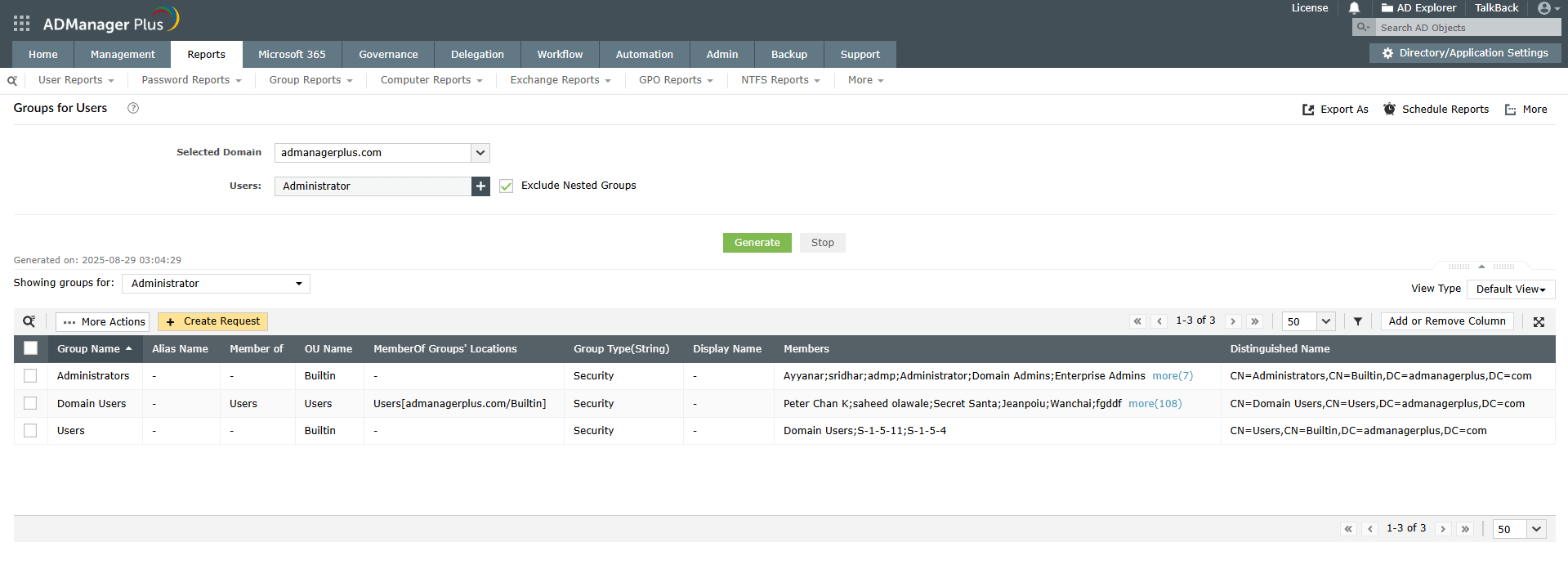This screenshot has width=1568, height=565.
Task: Sort by Group Name column header
Action: (94, 349)
